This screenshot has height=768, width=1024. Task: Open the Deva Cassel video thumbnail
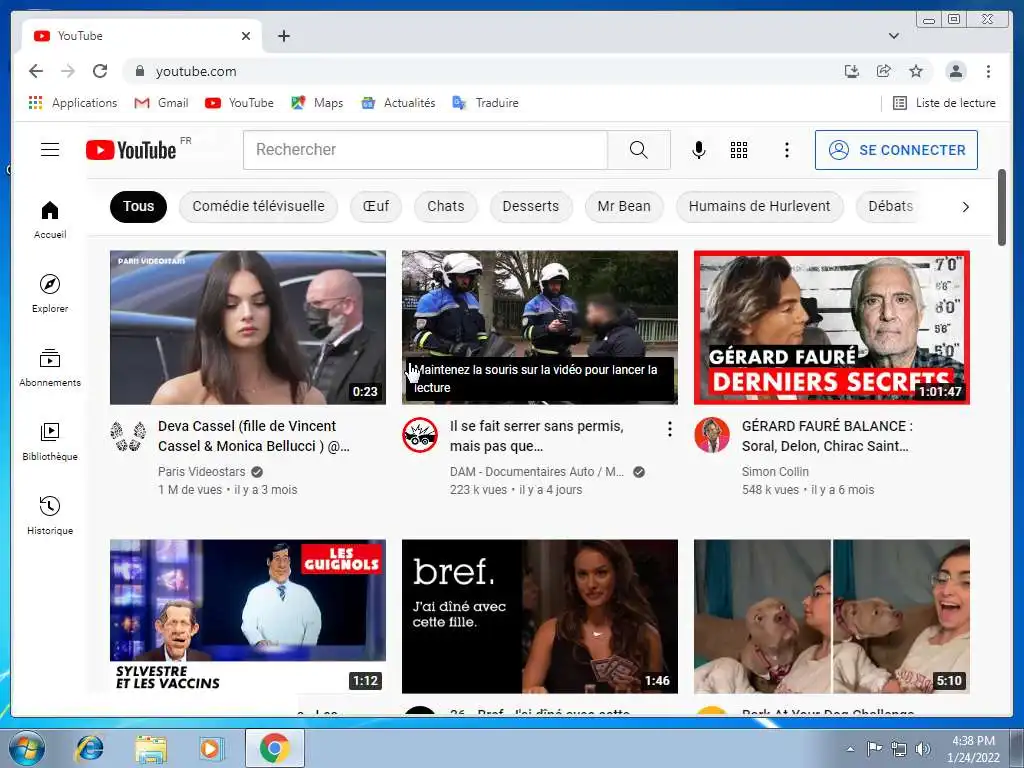248,327
